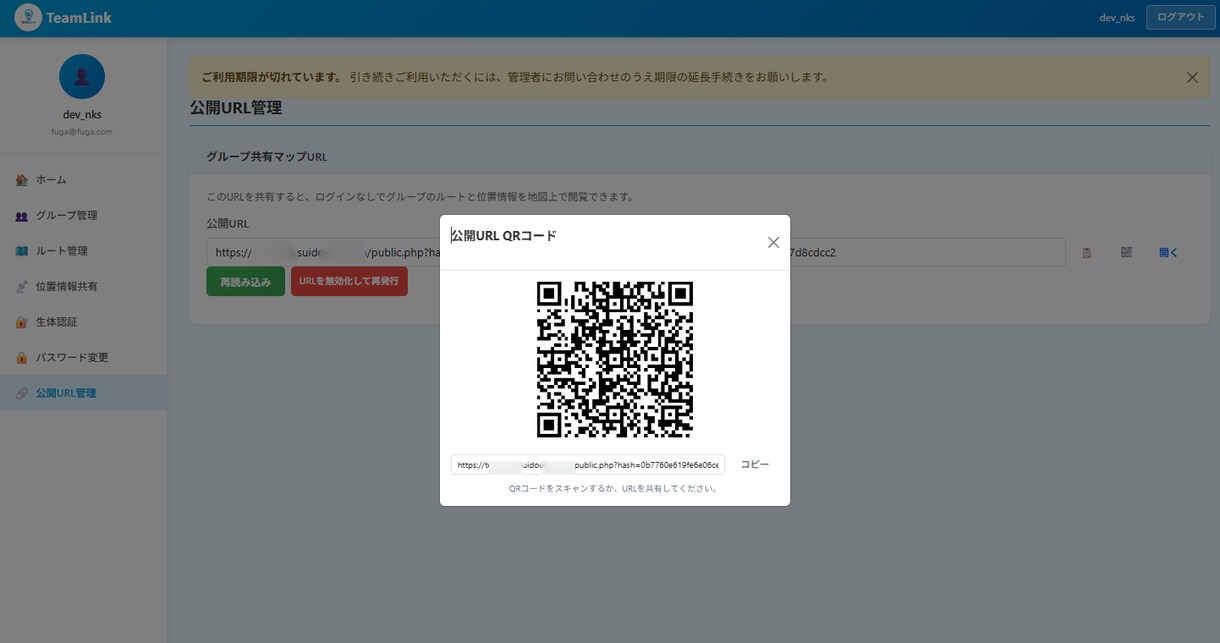Click the group management people icon

click(x=22, y=216)
